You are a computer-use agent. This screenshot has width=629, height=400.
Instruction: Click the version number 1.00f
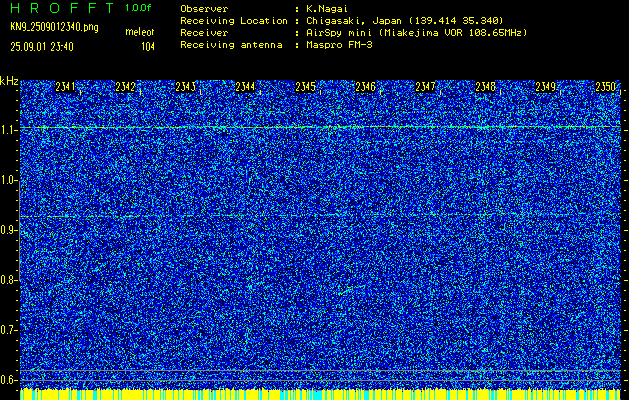click(x=138, y=8)
